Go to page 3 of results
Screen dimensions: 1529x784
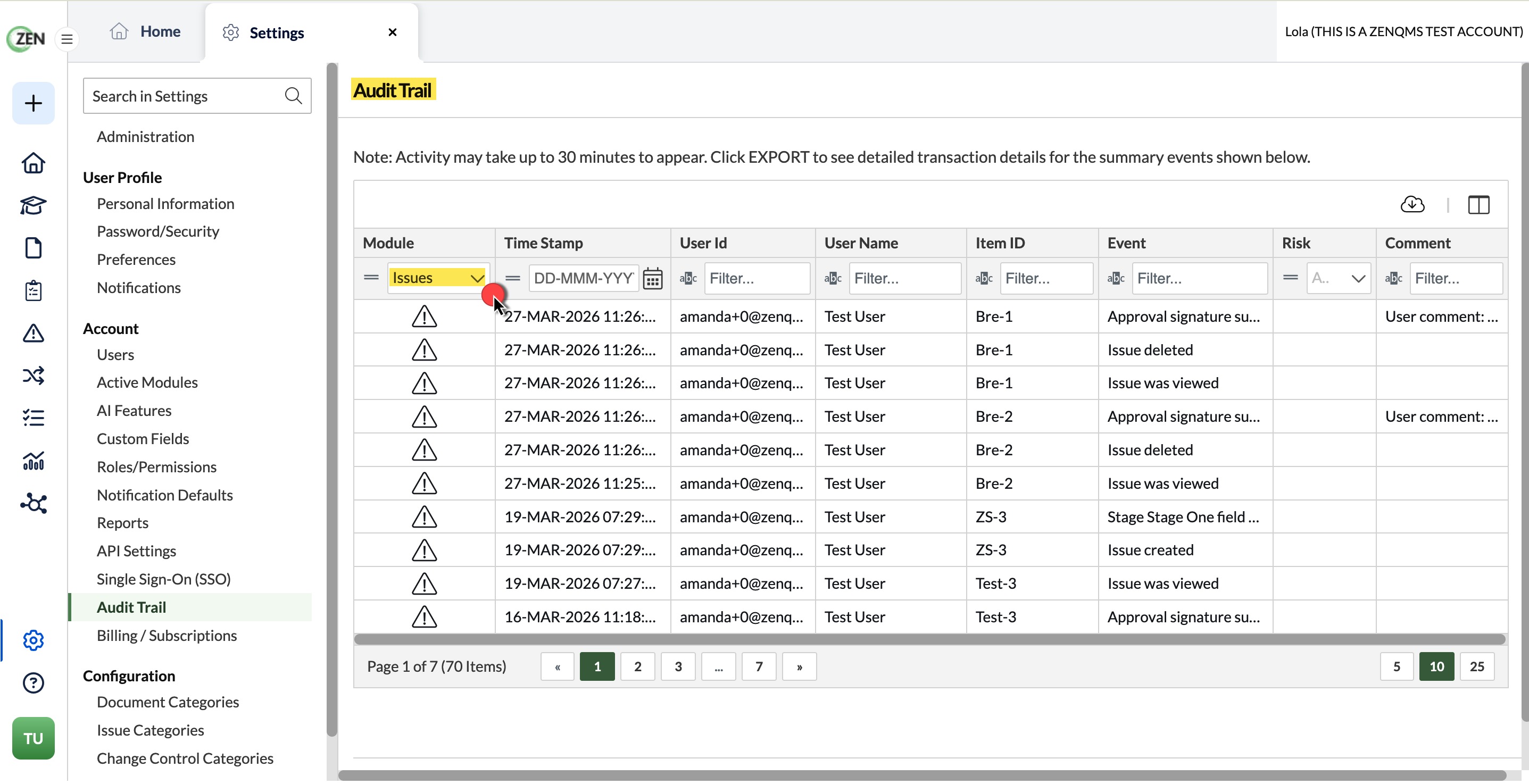pyautogui.click(x=678, y=666)
